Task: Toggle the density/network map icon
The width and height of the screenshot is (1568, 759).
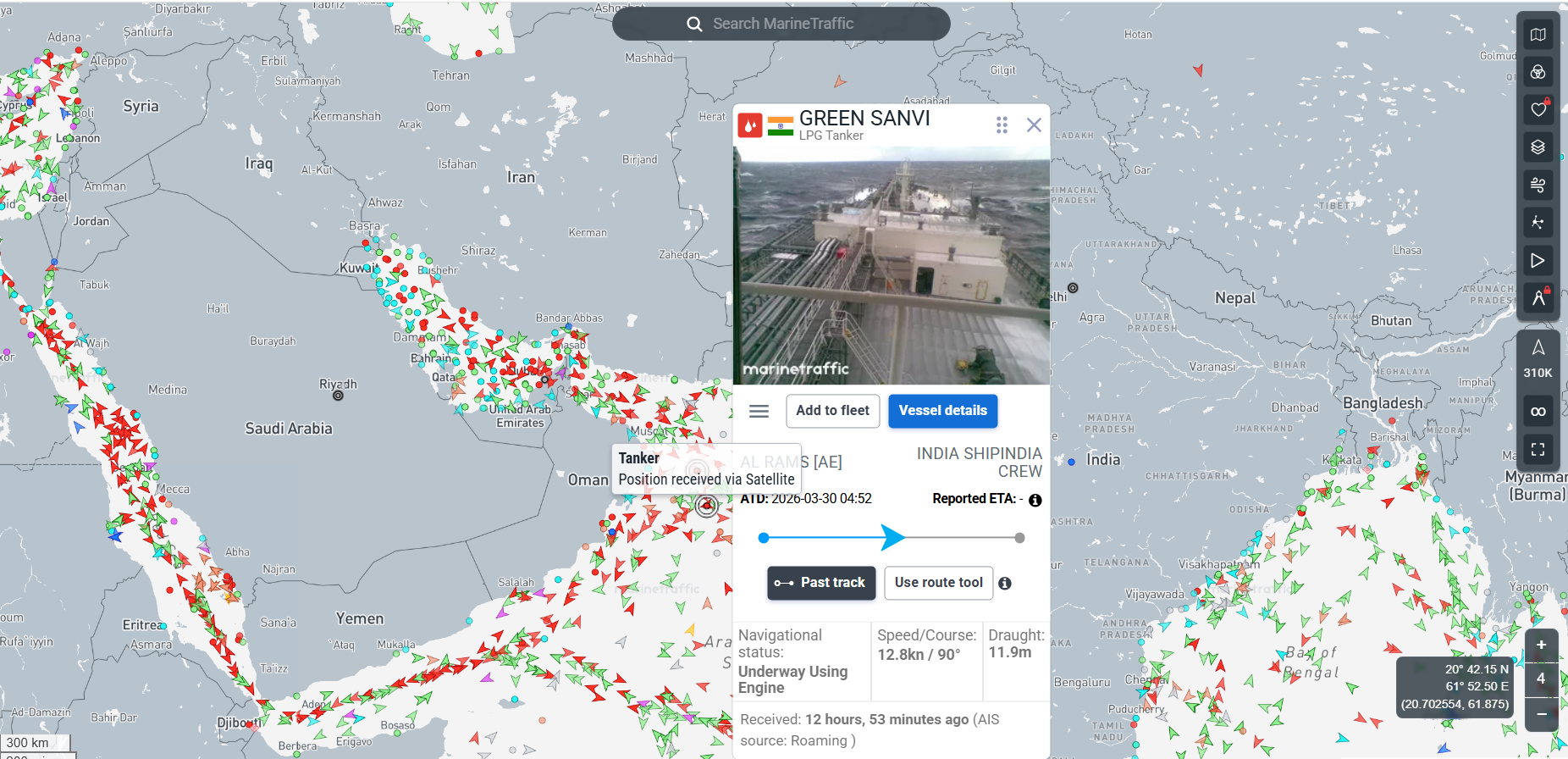Action: click(x=1538, y=223)
